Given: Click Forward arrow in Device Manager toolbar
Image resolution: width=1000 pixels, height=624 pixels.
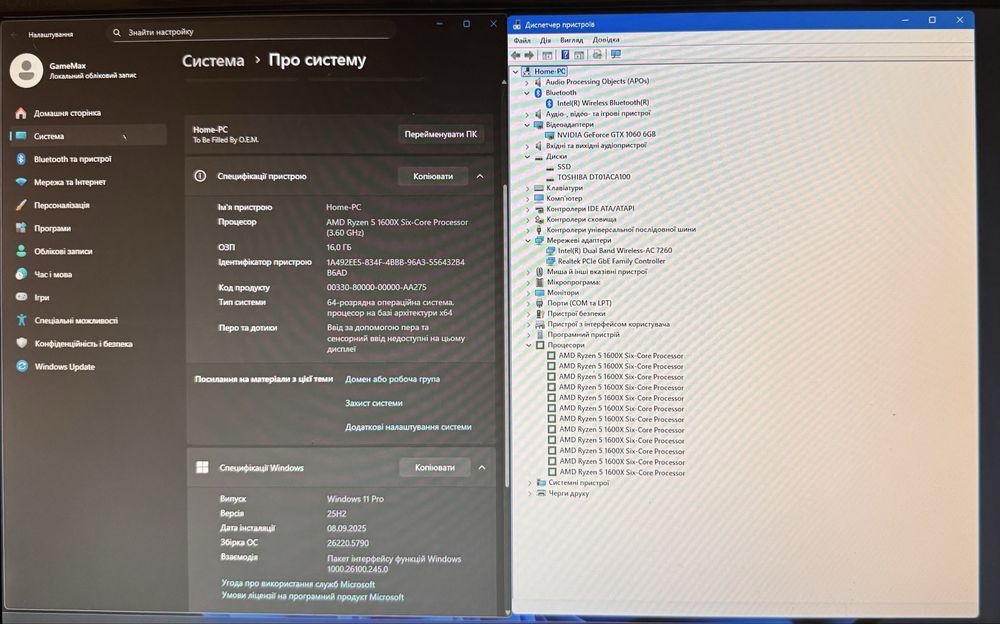Looking at the screenshot, I should pyautogui.click(x=529, y=56).
